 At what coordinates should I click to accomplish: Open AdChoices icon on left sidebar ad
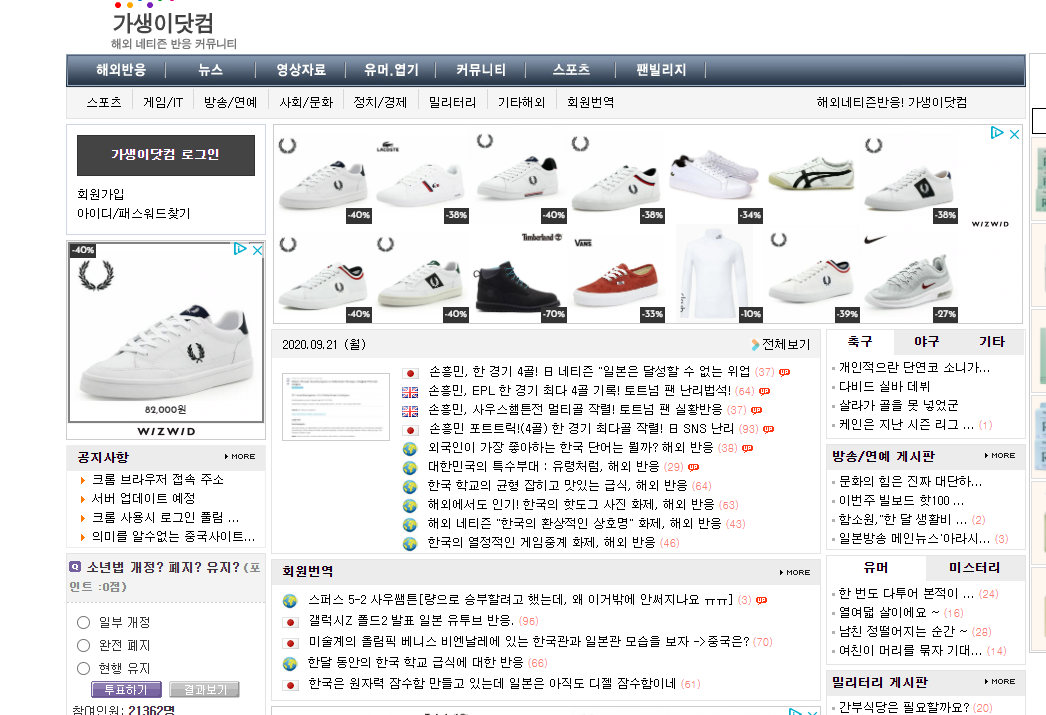coord(239,249)
